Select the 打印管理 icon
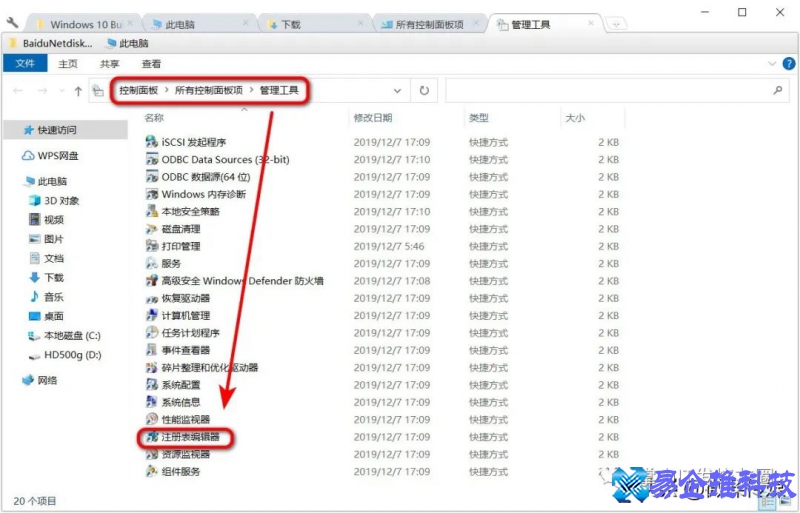 [152, 246]
